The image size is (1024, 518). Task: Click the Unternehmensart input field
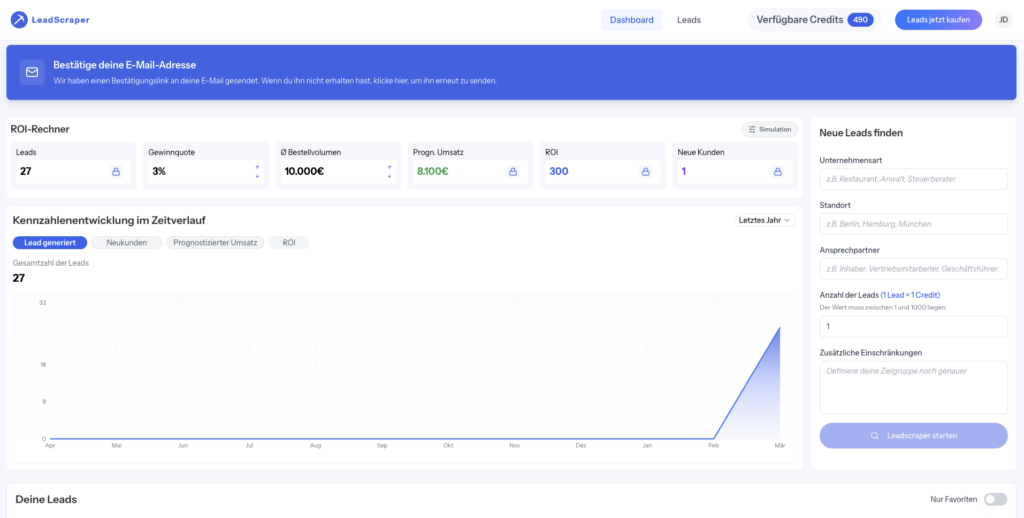[913, 179]
